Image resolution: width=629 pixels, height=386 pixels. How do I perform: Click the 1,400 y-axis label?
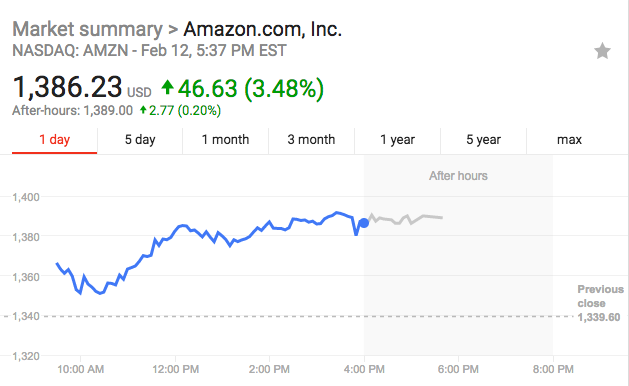tap(26, 197)
